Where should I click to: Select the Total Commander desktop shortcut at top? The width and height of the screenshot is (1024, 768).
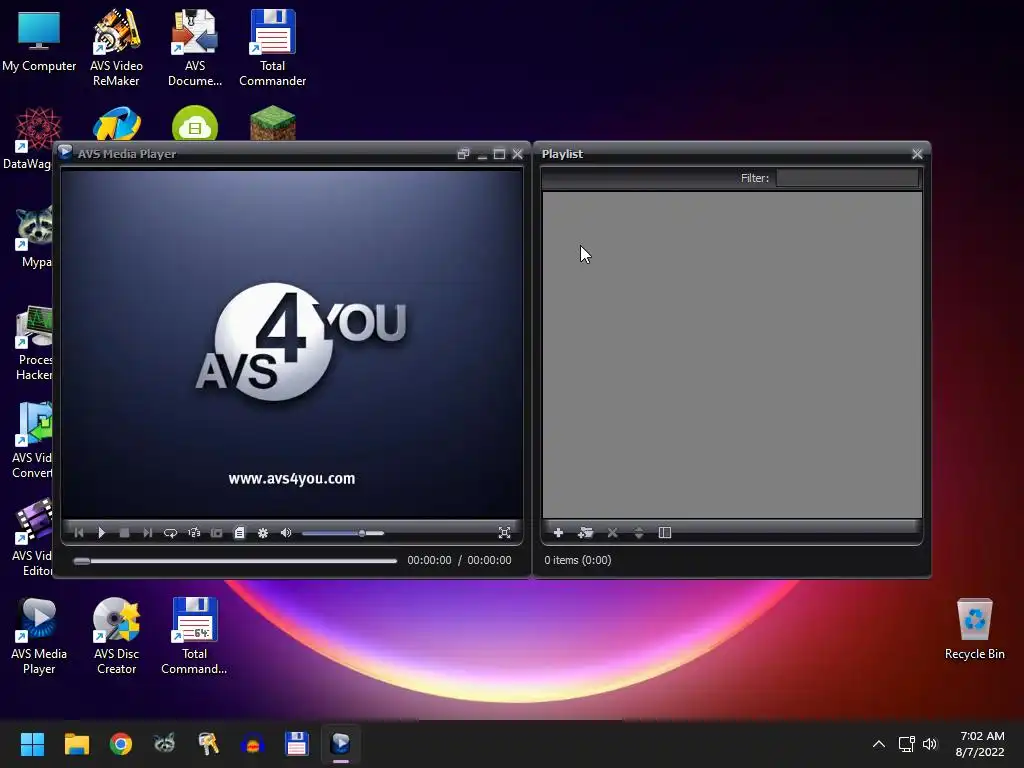click(x=272, y=48)
